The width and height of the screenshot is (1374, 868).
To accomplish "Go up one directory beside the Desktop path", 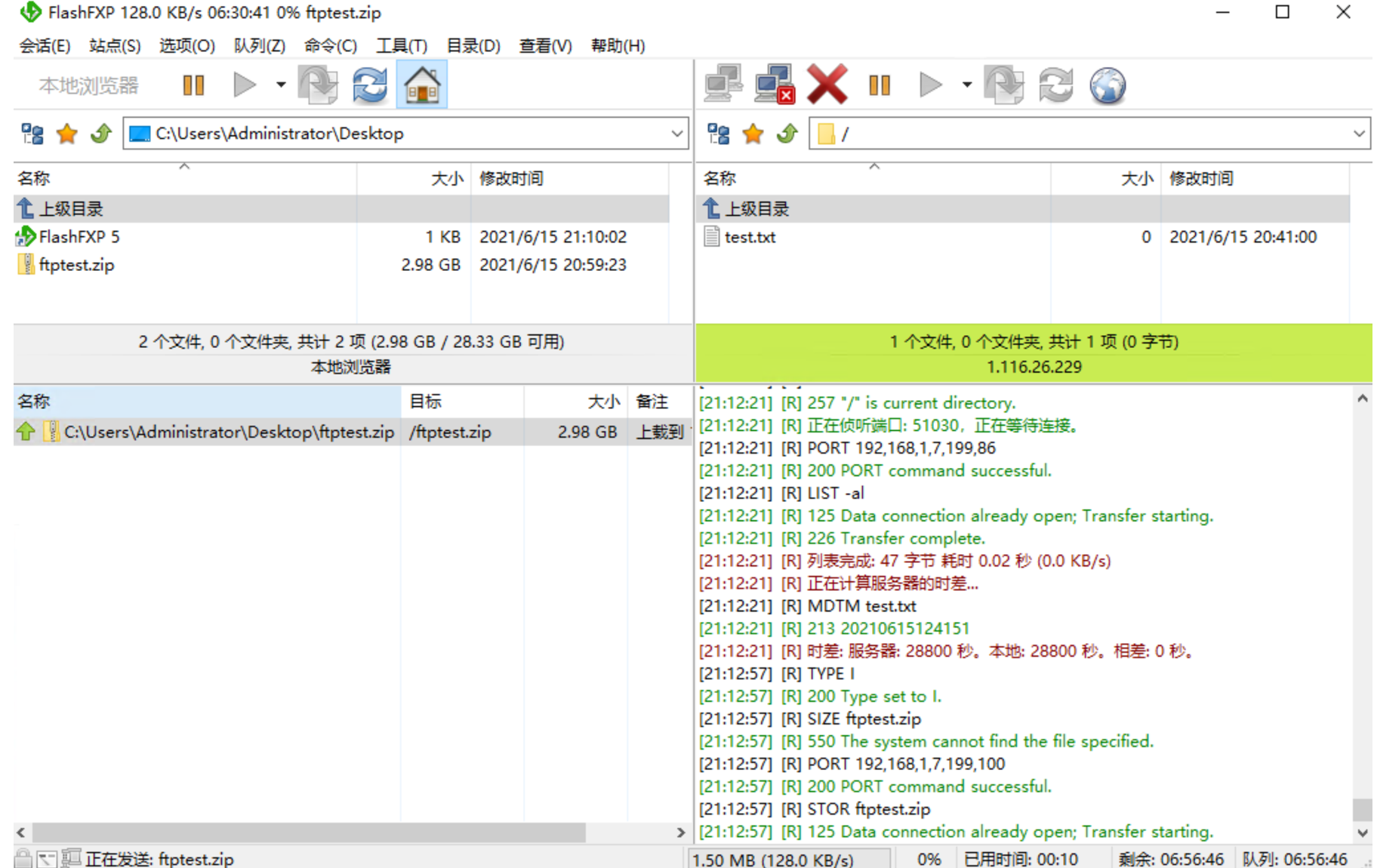I will [x=101, y=134].
